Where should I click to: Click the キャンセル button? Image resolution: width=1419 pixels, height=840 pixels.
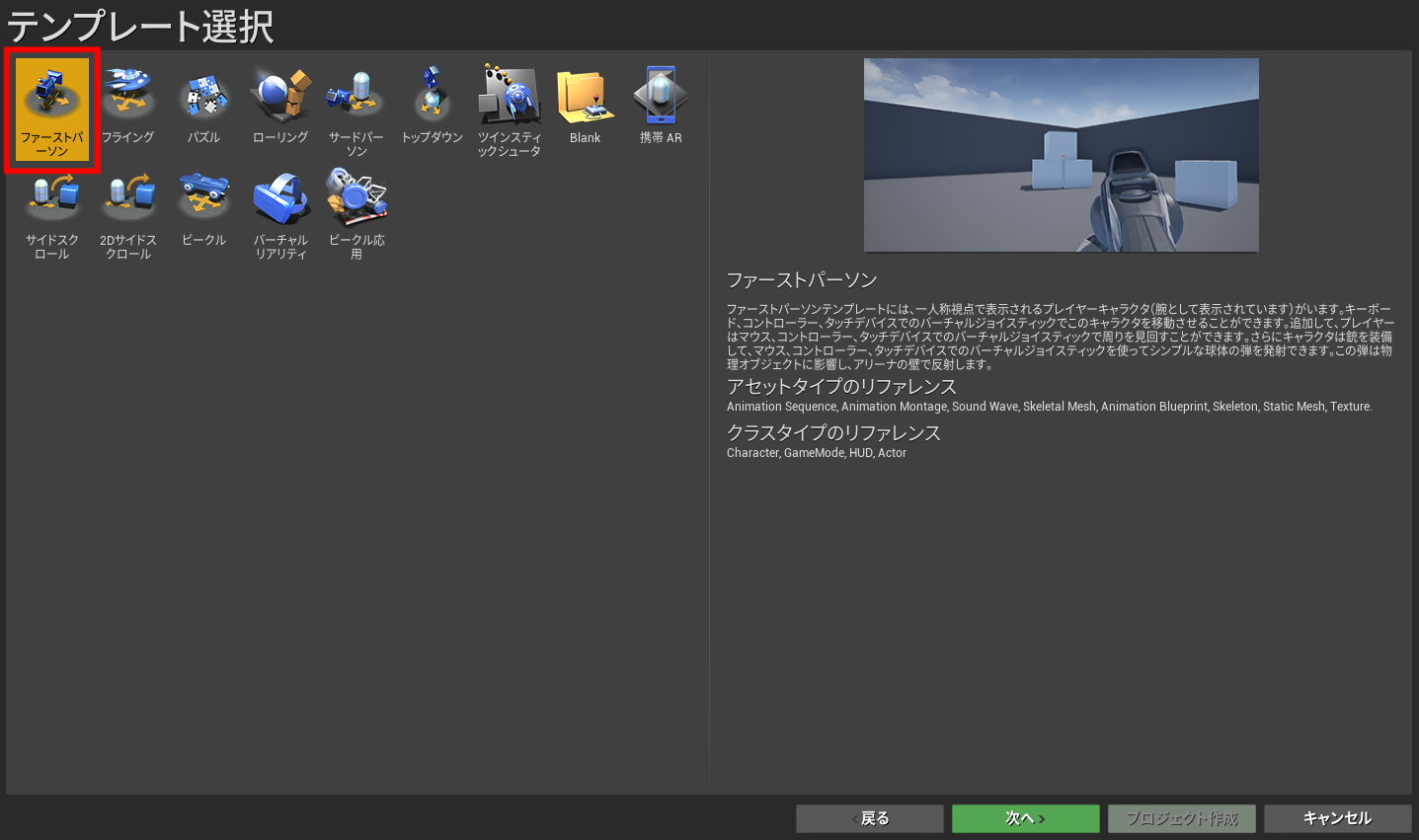click(x=1338, y=818)
